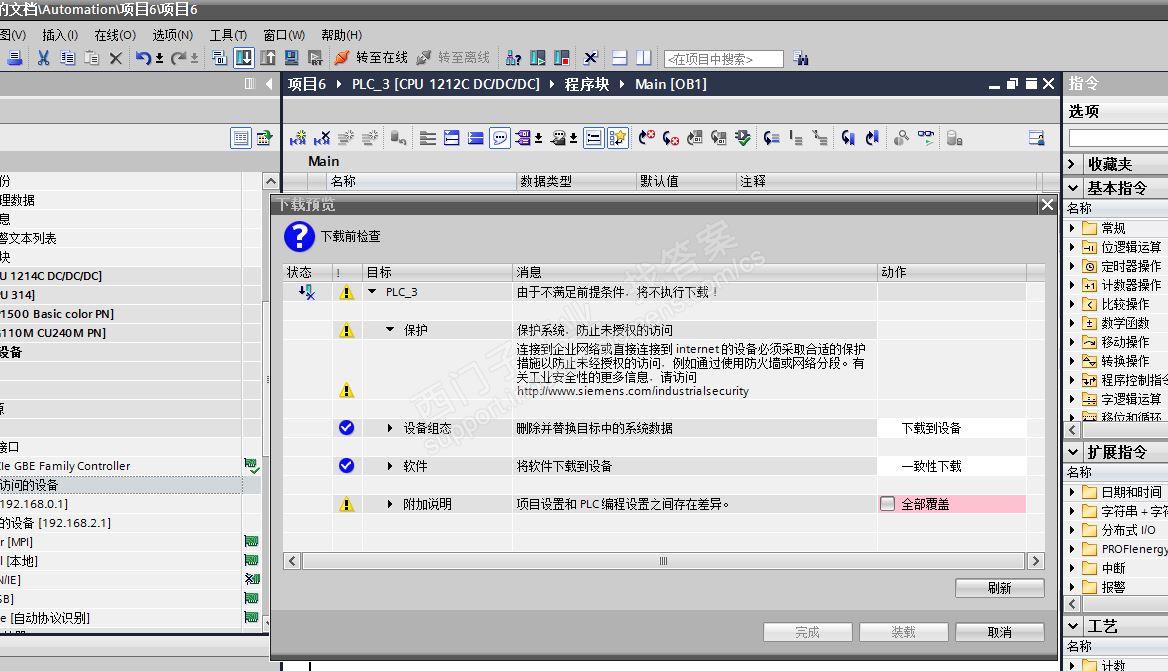Click the Split editor horizontally icon
1168x671 pixels.
tap(619, 57)
